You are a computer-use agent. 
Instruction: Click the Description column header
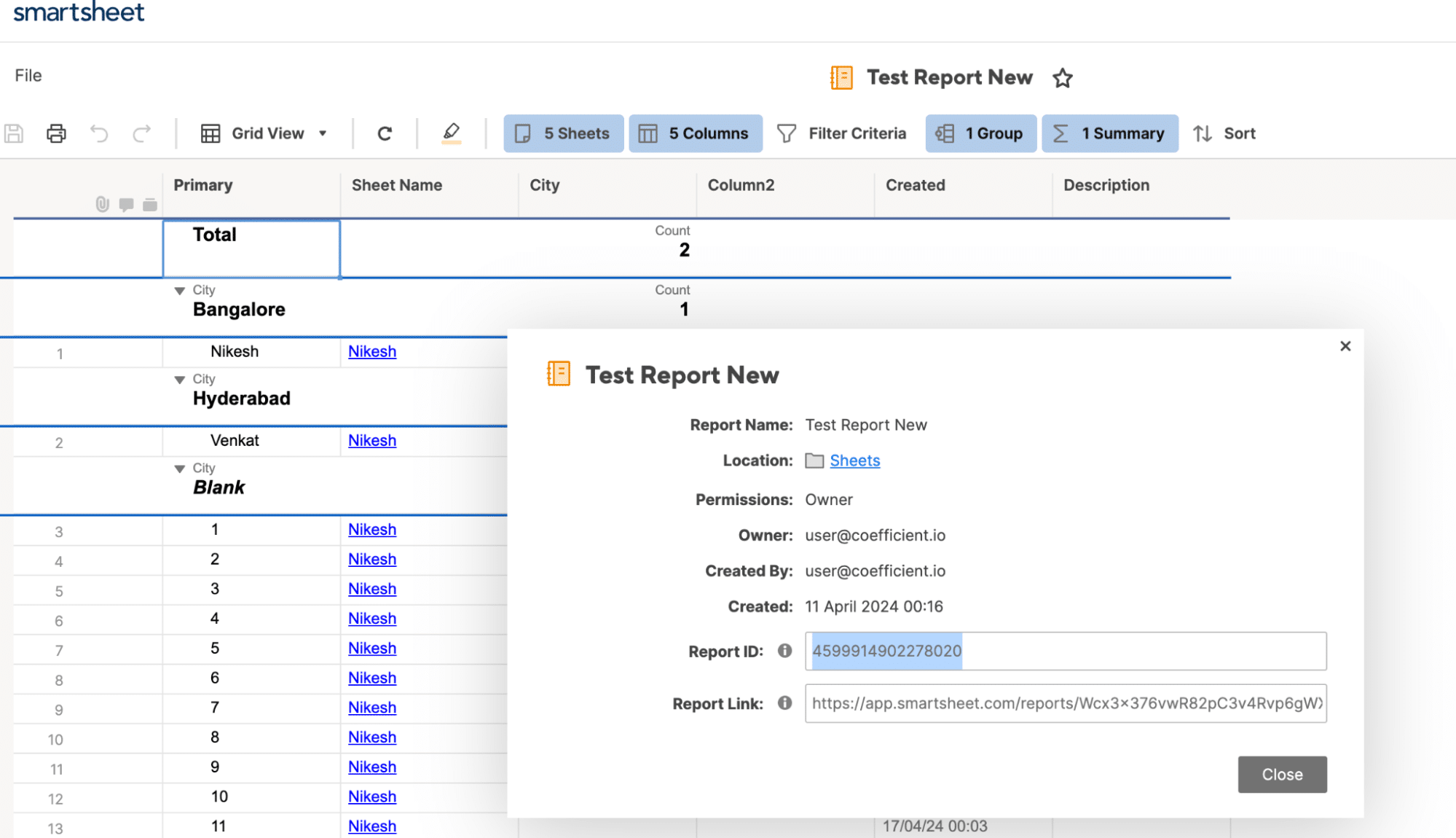1141,185
